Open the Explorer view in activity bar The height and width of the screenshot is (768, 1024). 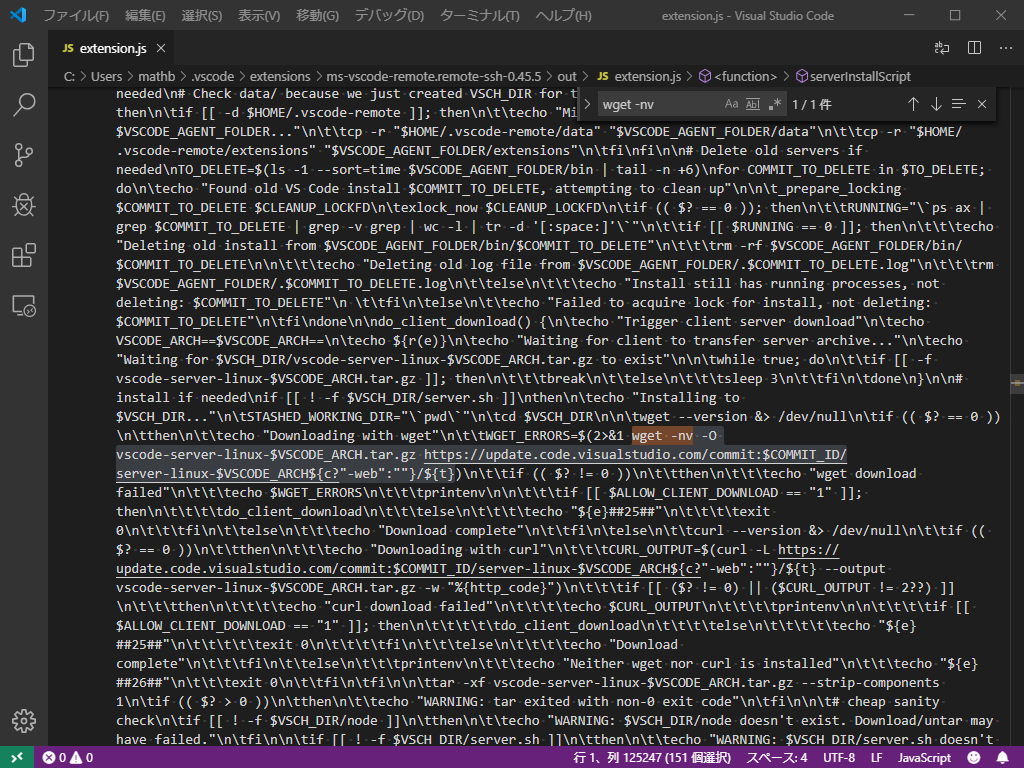coord(24,55)
